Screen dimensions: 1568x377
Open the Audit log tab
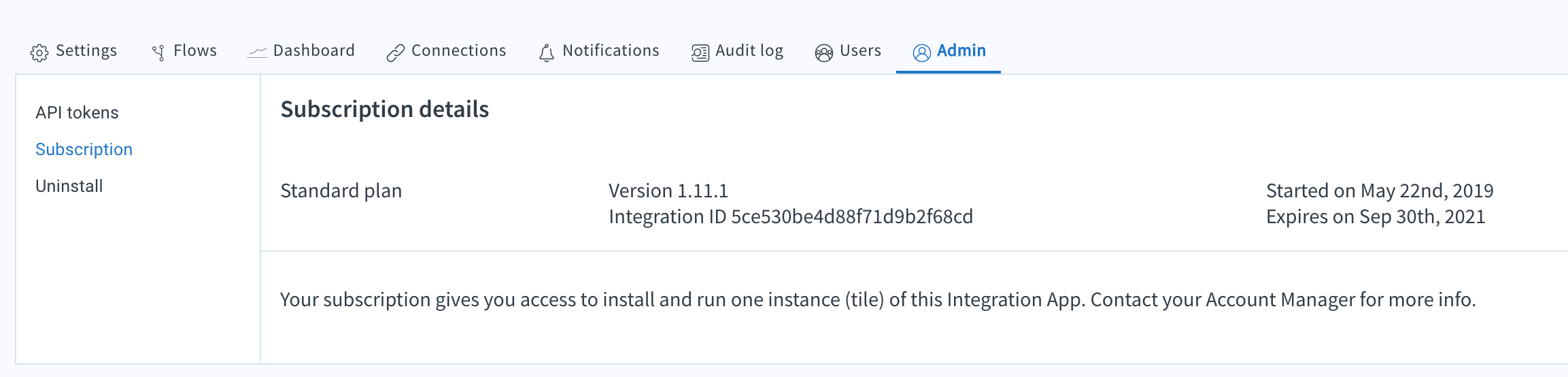pyautogui.click(x=737, y=51)
